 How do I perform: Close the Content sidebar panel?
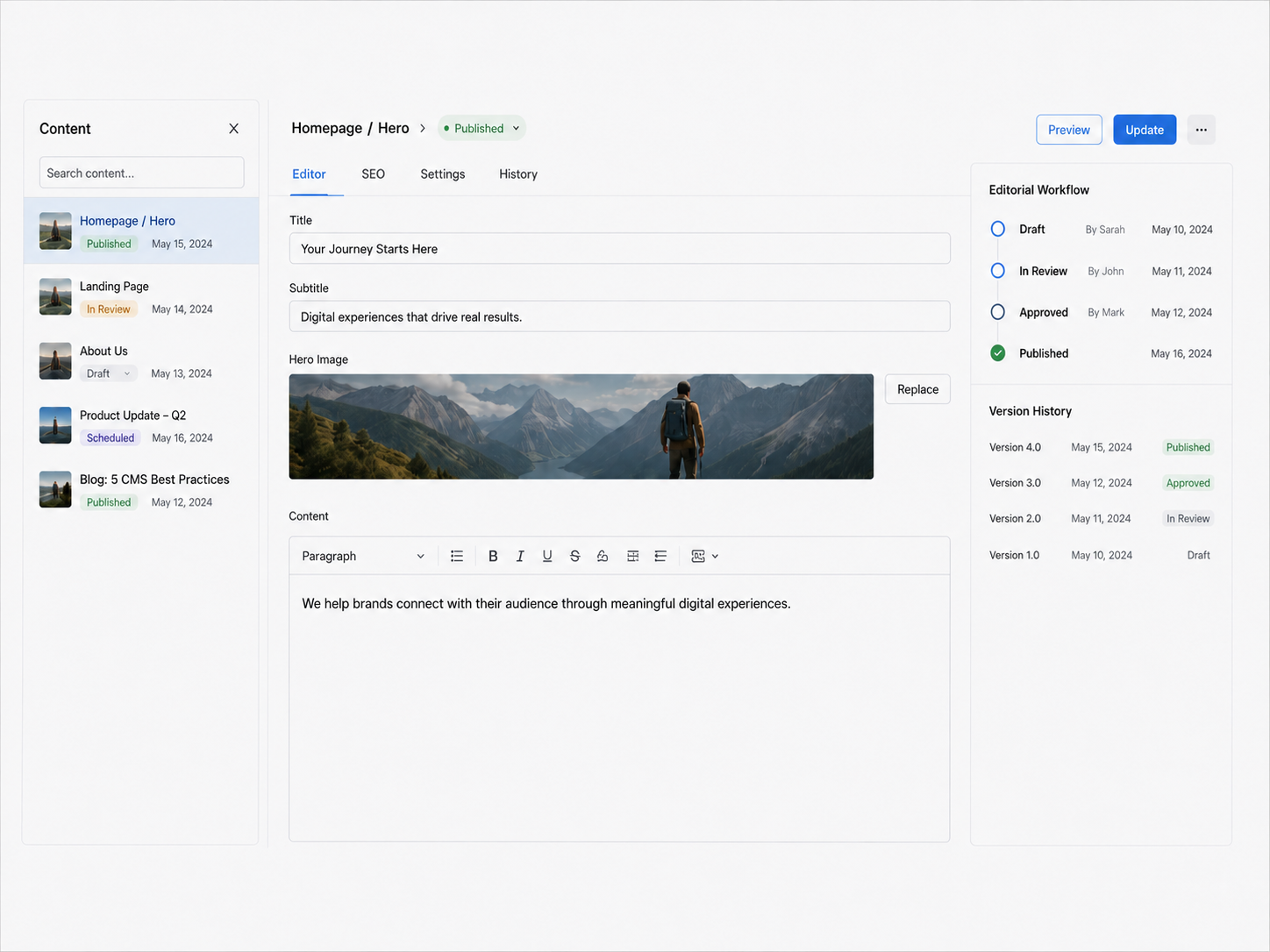(233, 129)
